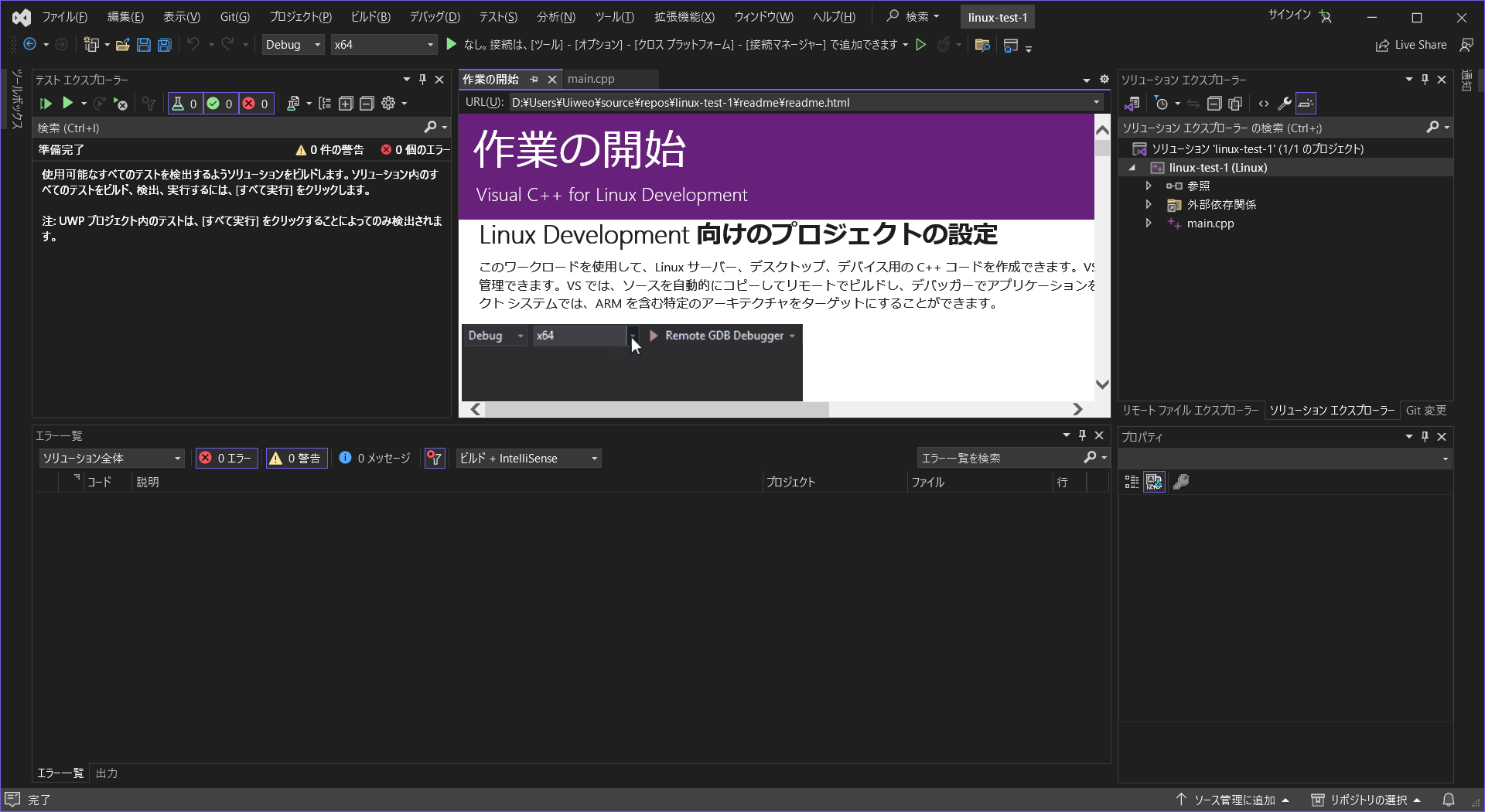This screenshot has width=1485, height=812.
Task: Open the Debug configuration dropdown
Action: click(x=292, y=45)
